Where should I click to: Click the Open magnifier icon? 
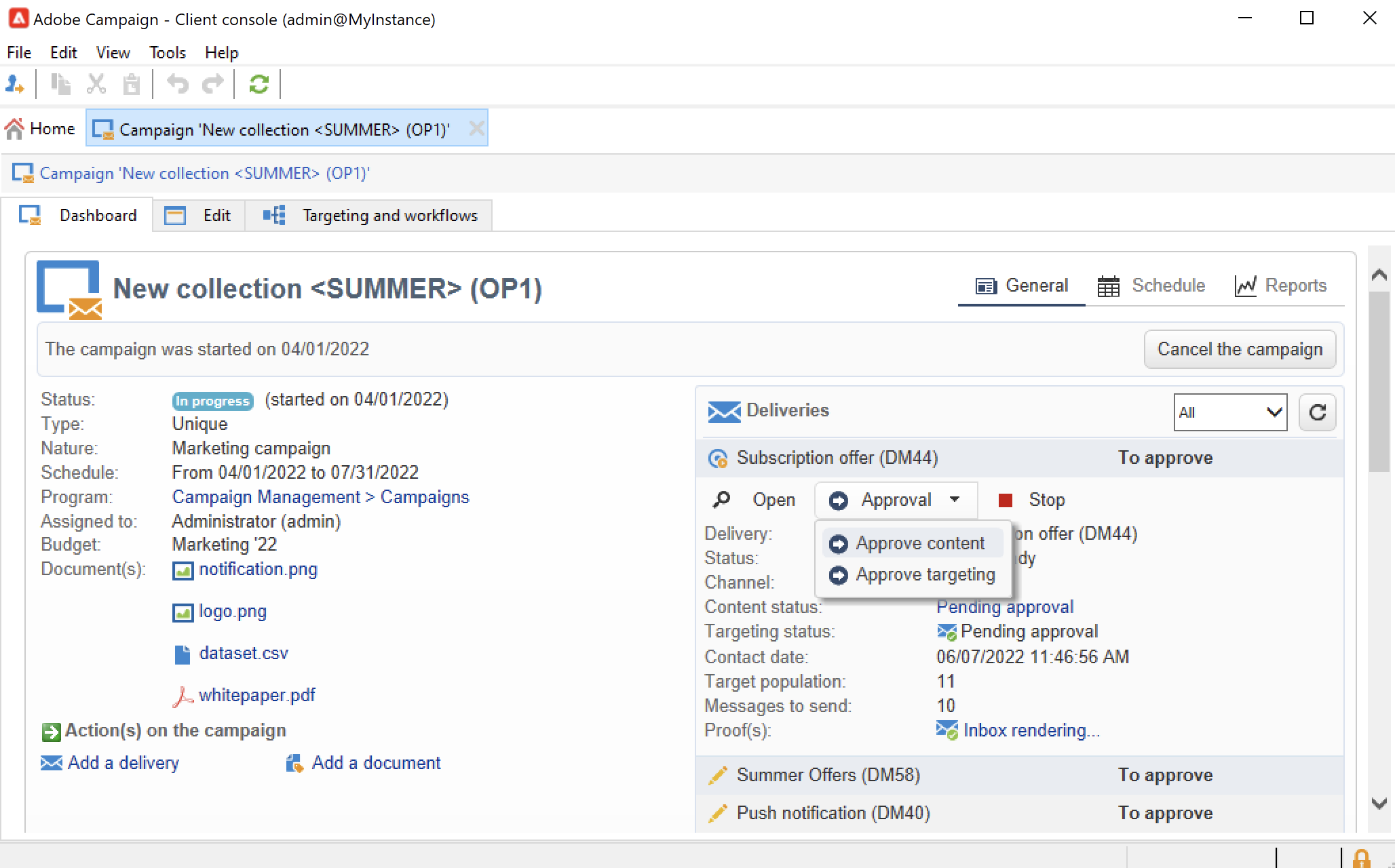721,500
